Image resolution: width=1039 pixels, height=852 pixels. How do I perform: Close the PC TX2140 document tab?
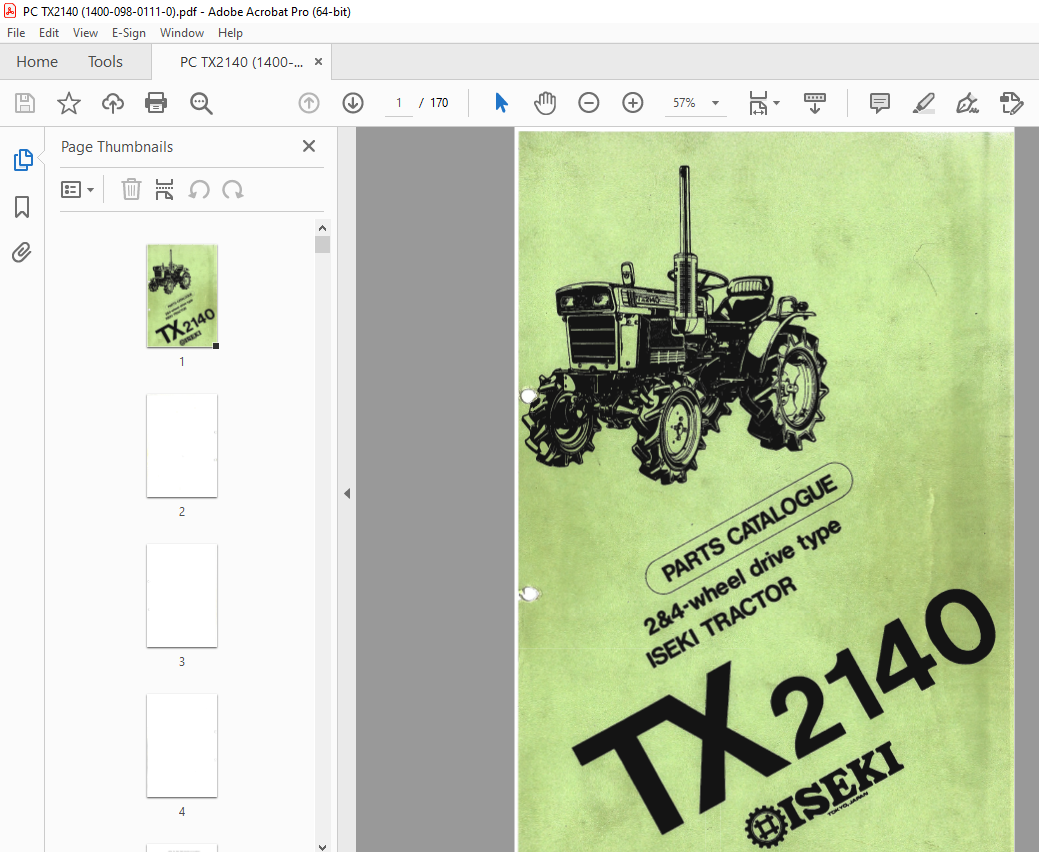[318, 62]
